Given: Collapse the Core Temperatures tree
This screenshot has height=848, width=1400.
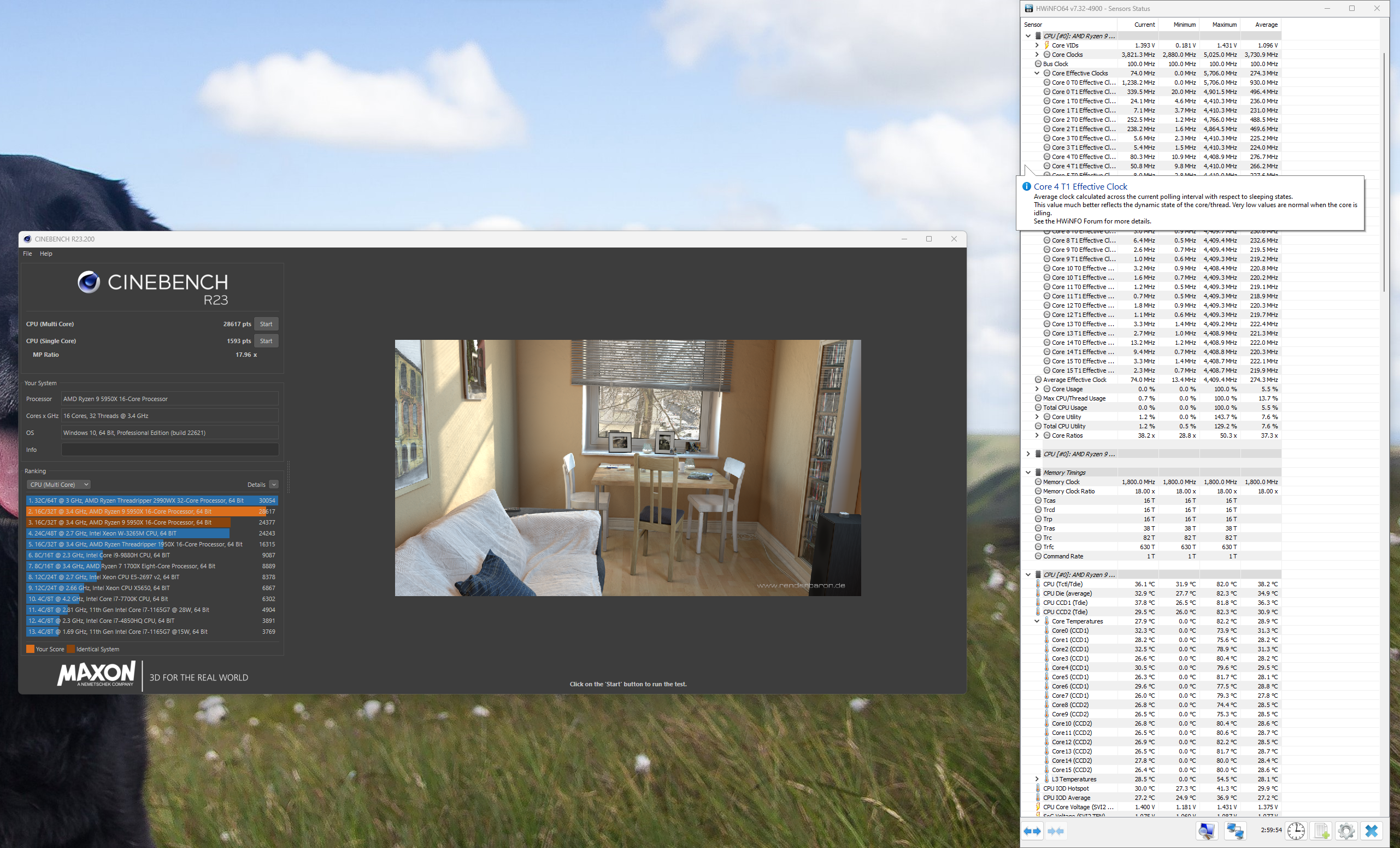Looking at the screenshot, I should [1037, 621].
